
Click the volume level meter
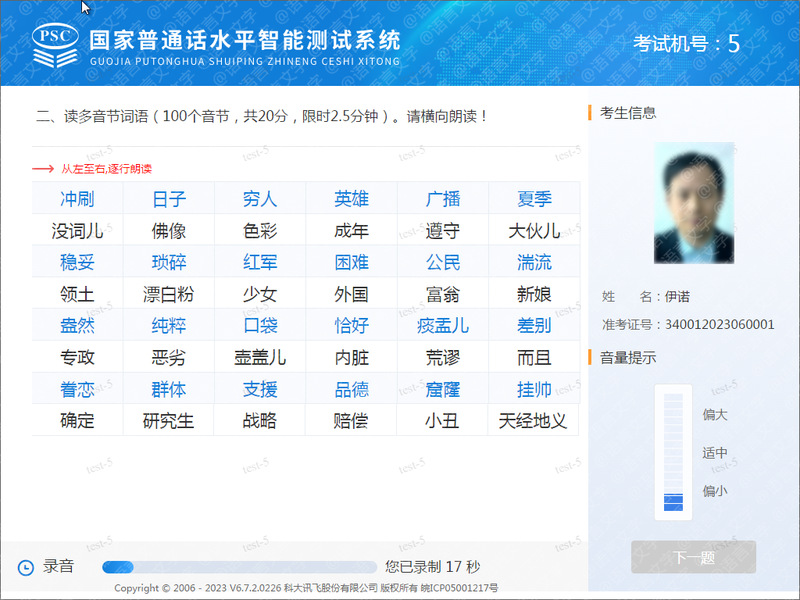pyautogui.click(x=673, y=452)
